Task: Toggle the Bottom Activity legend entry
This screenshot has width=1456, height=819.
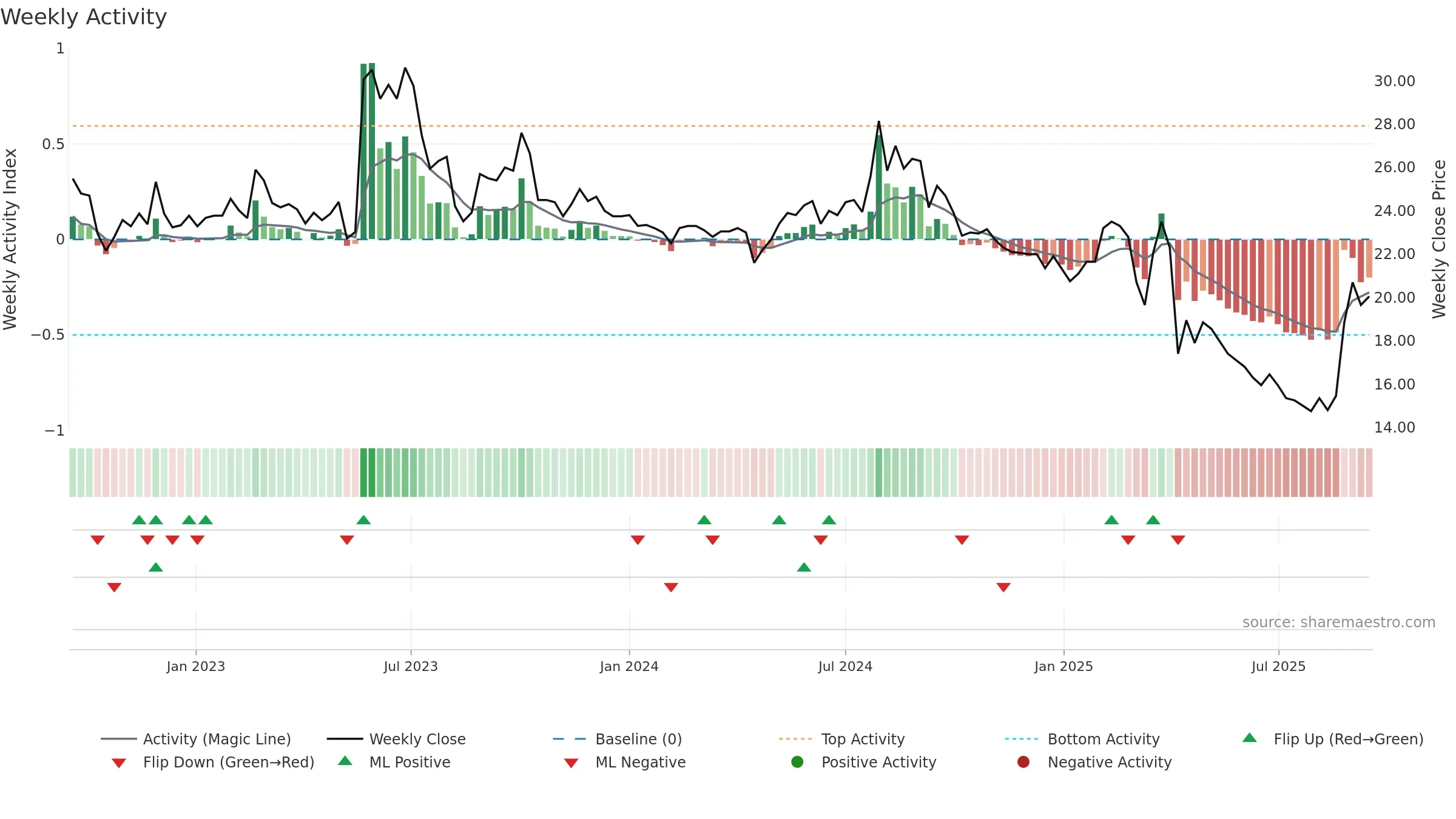Action: point(1082,739)
